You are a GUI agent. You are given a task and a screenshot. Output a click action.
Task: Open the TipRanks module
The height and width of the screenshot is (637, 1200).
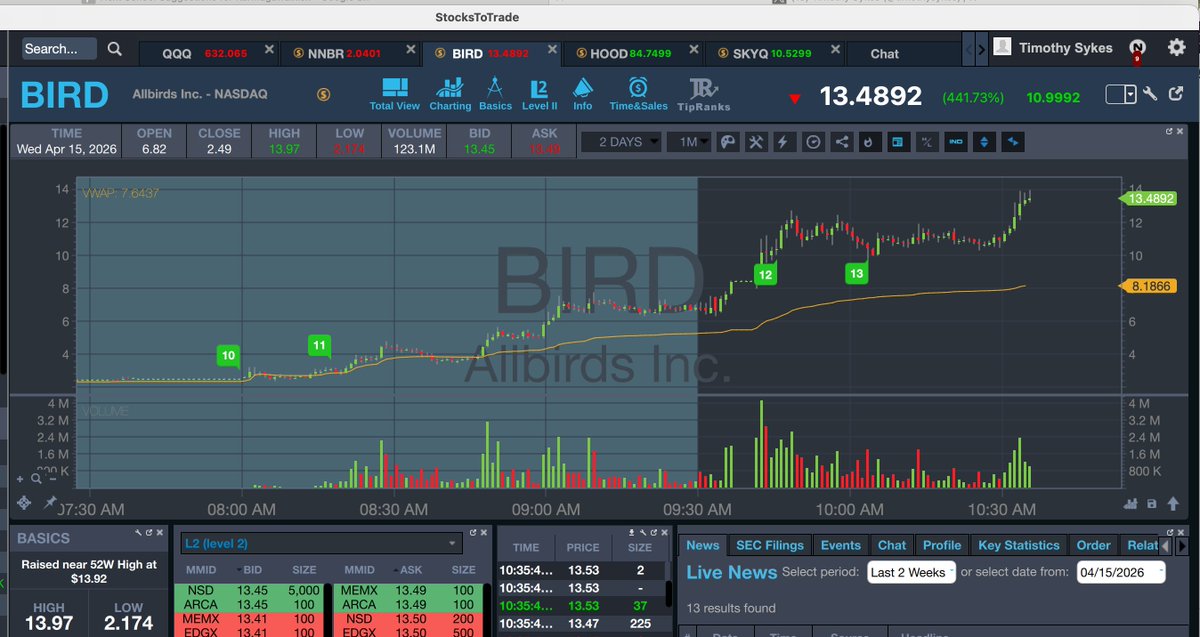(x=703, y=95)
